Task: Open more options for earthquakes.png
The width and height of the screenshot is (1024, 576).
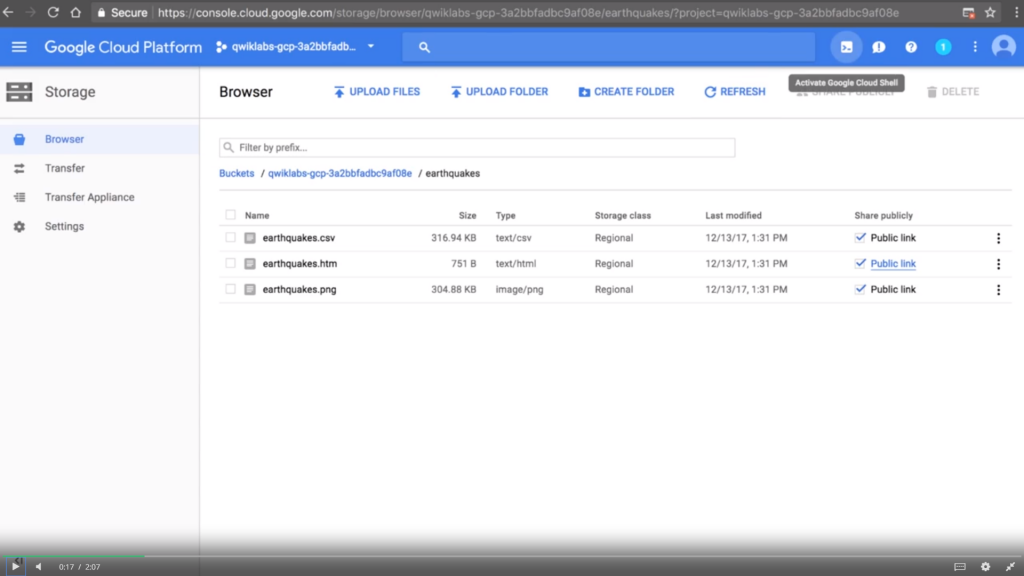Action: tap(999, 289)
